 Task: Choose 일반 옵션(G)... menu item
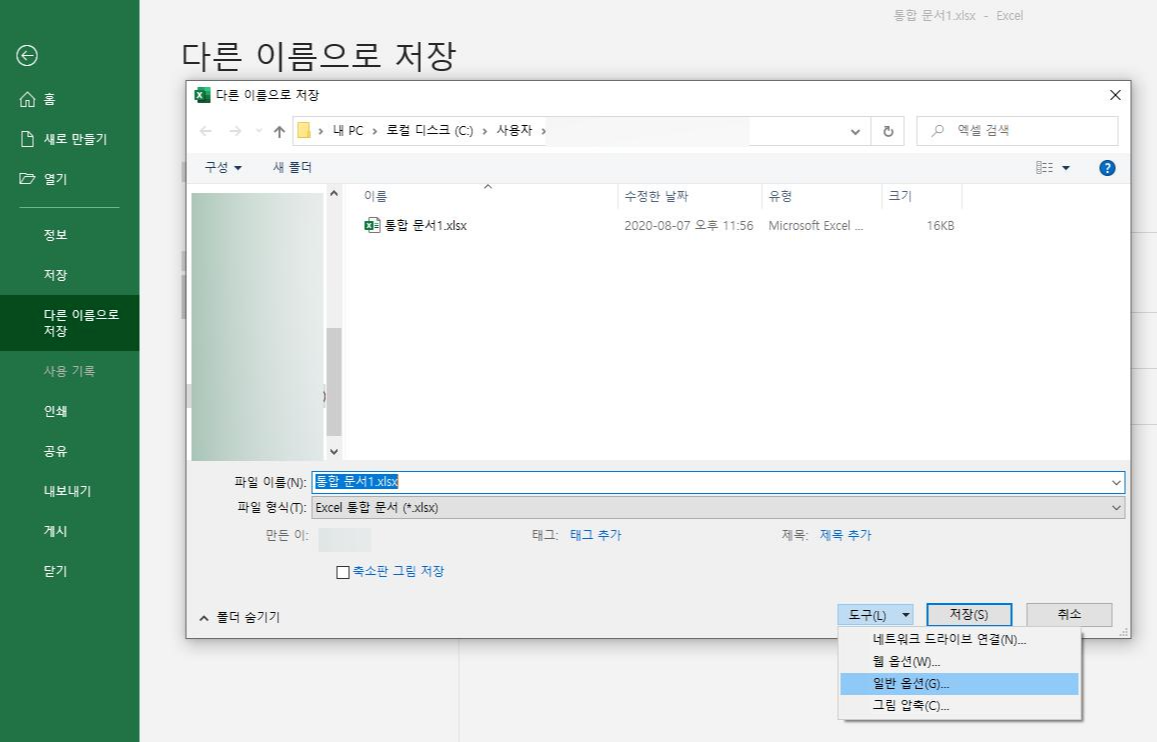[x=959, y=684]
